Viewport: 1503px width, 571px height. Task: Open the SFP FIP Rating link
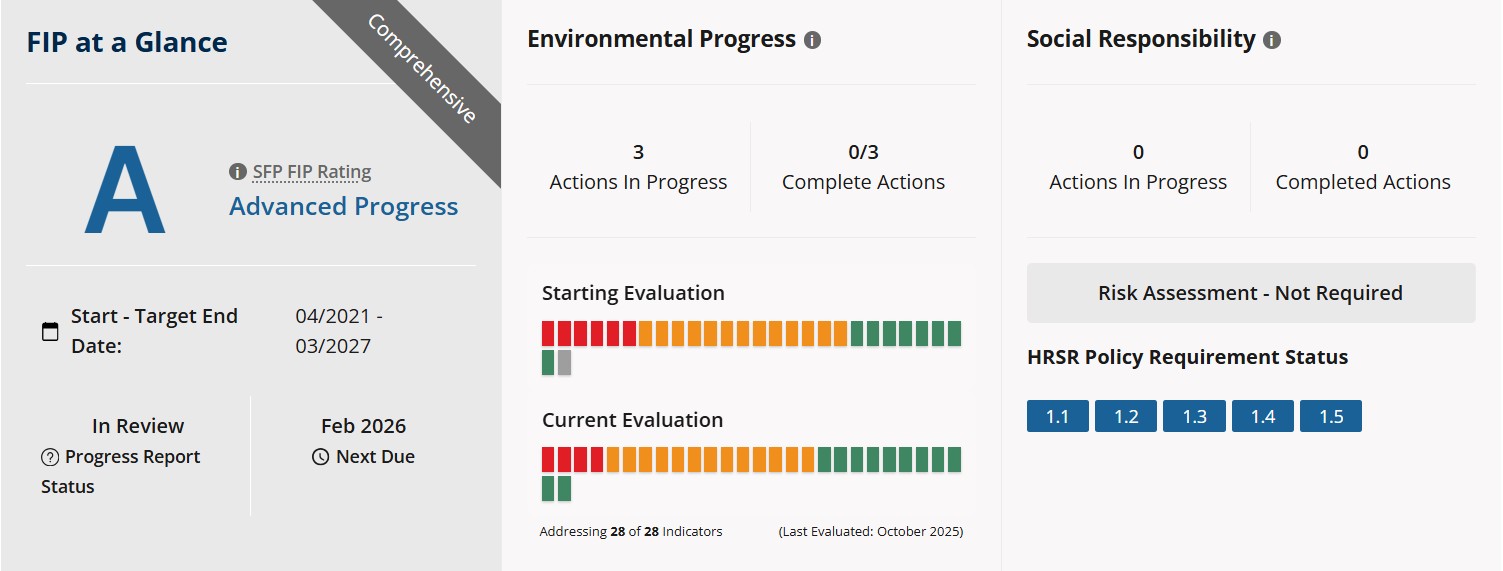311,172
